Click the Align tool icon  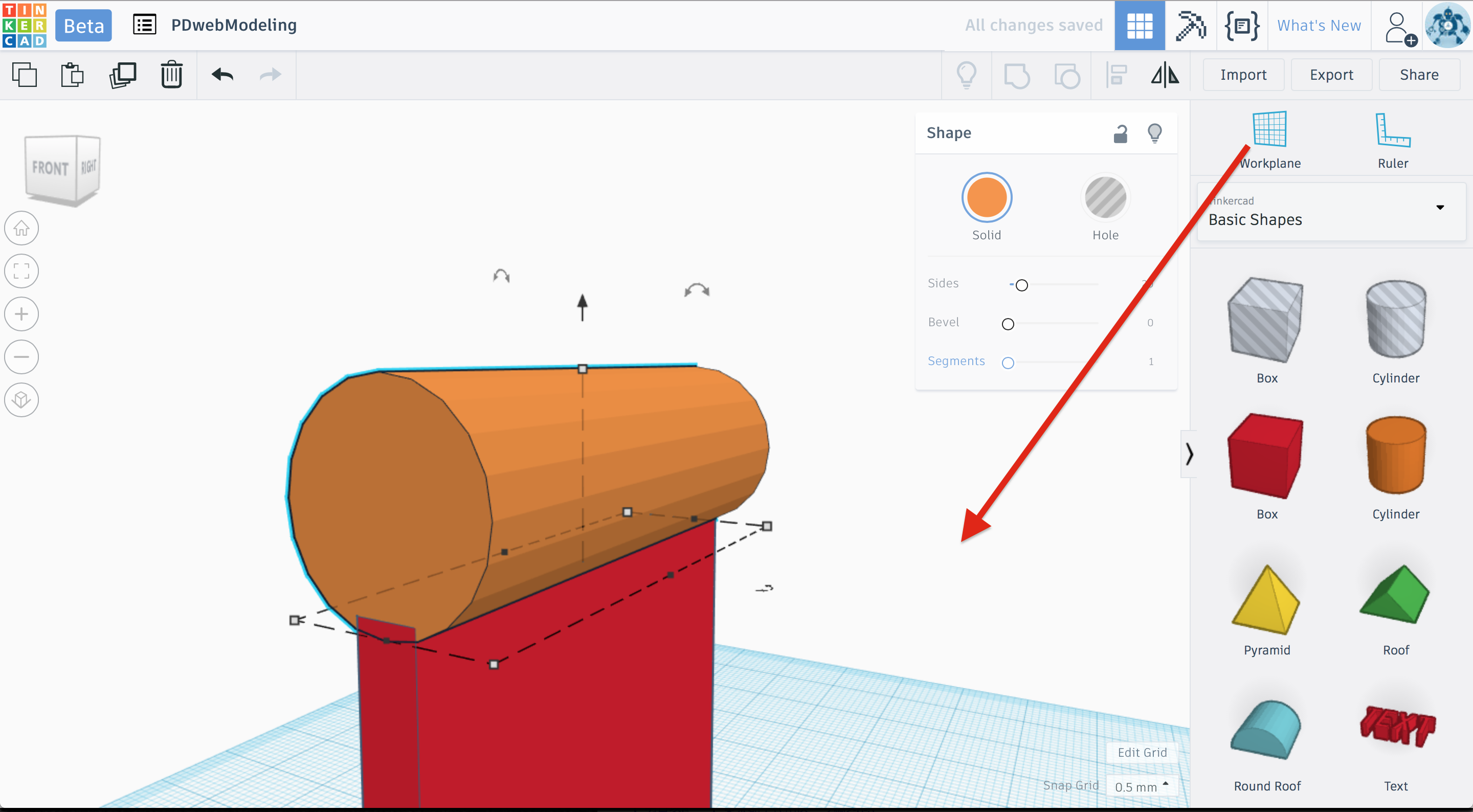click(1115, 75)
